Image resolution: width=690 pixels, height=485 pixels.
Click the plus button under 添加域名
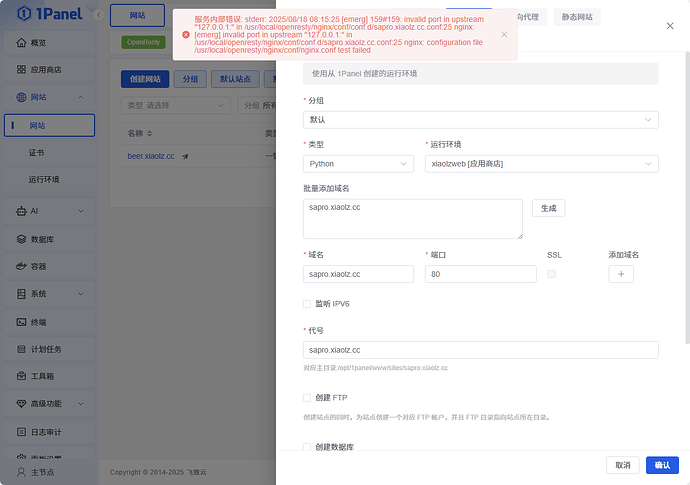point(621,274)
